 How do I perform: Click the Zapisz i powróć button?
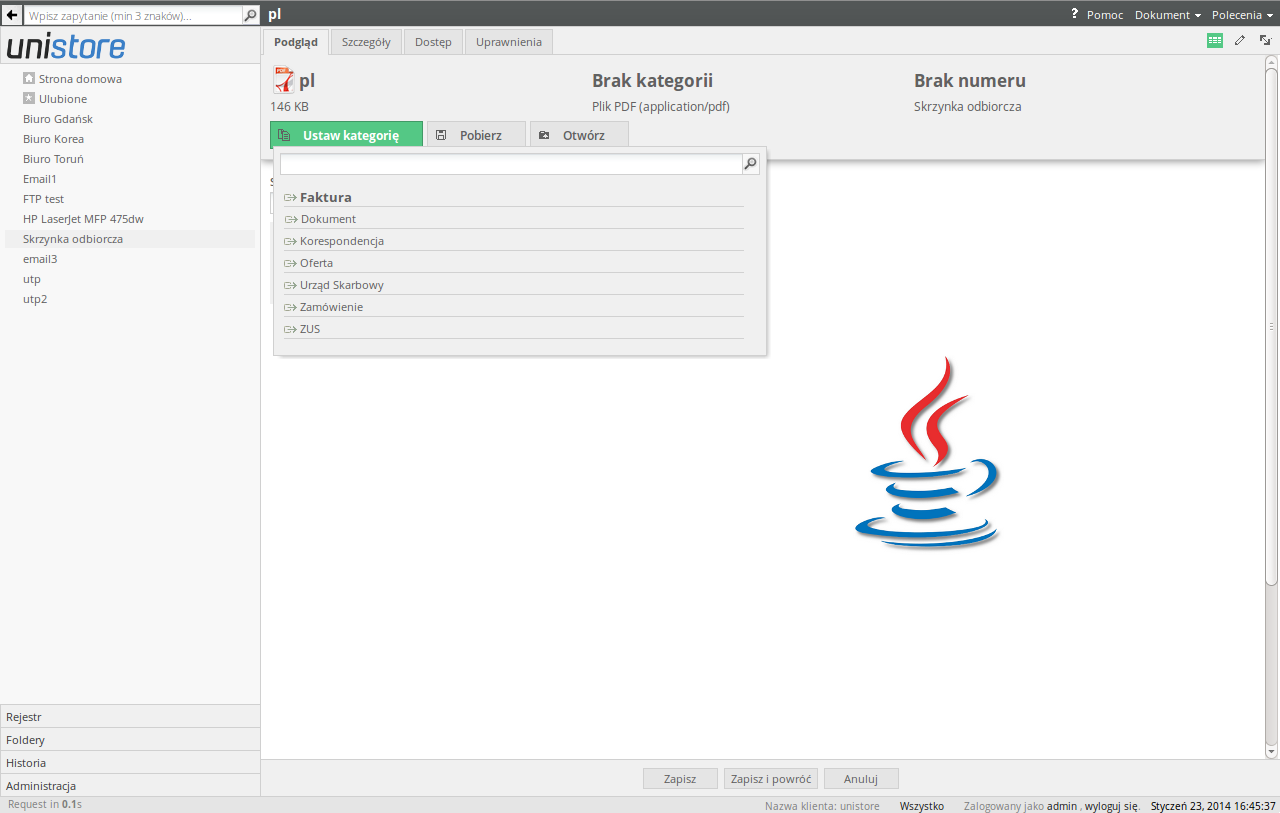(x=771, y=778)
